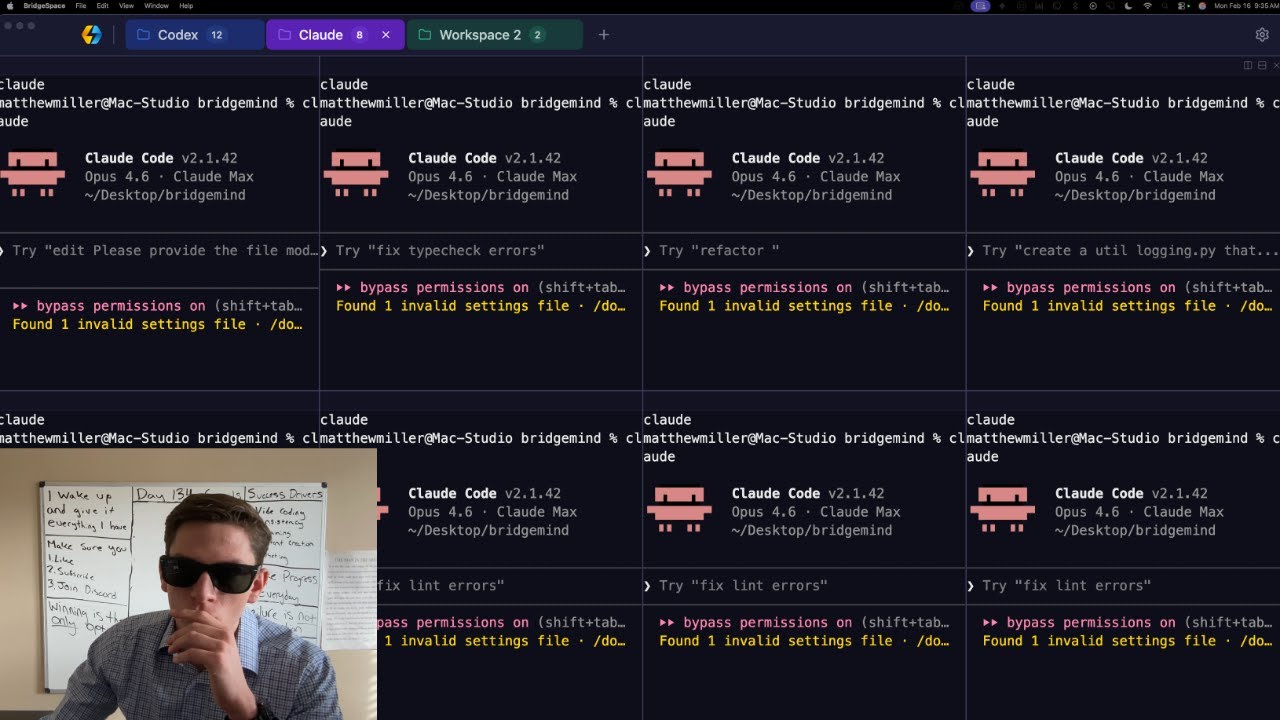Viewport: 1280px width, 720px height.
Task: Click "Found 1 invalid settings file" under edit prompt
Action: tap(129, 324)
